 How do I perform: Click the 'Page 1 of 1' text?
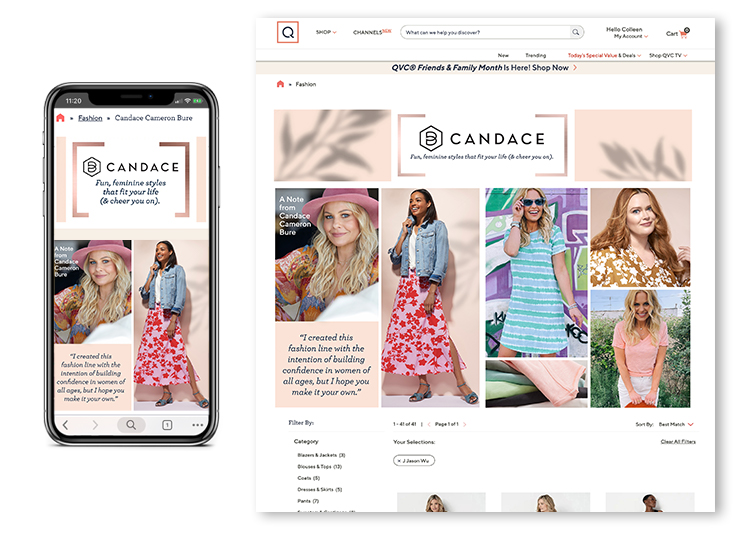(446, 424)
